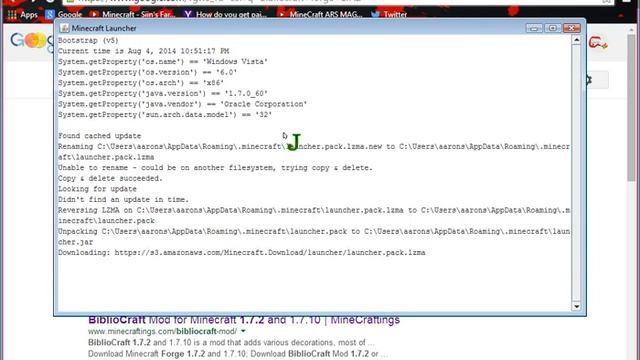Click the launcher log scroll up arrow
This screenshot has height=360, width=640.
coord(576,40)
